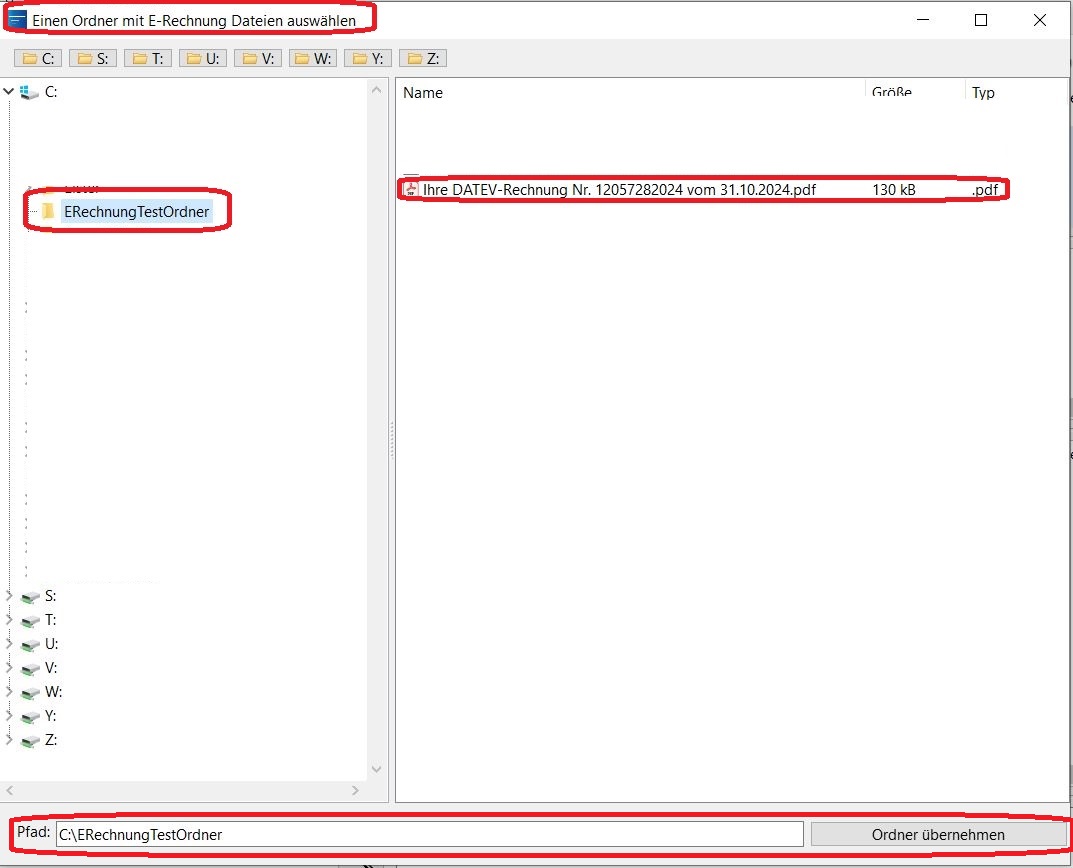Expand the T: drive tree node
The height and width of the screenshot is (868, 1073).
tap(9, 621)
